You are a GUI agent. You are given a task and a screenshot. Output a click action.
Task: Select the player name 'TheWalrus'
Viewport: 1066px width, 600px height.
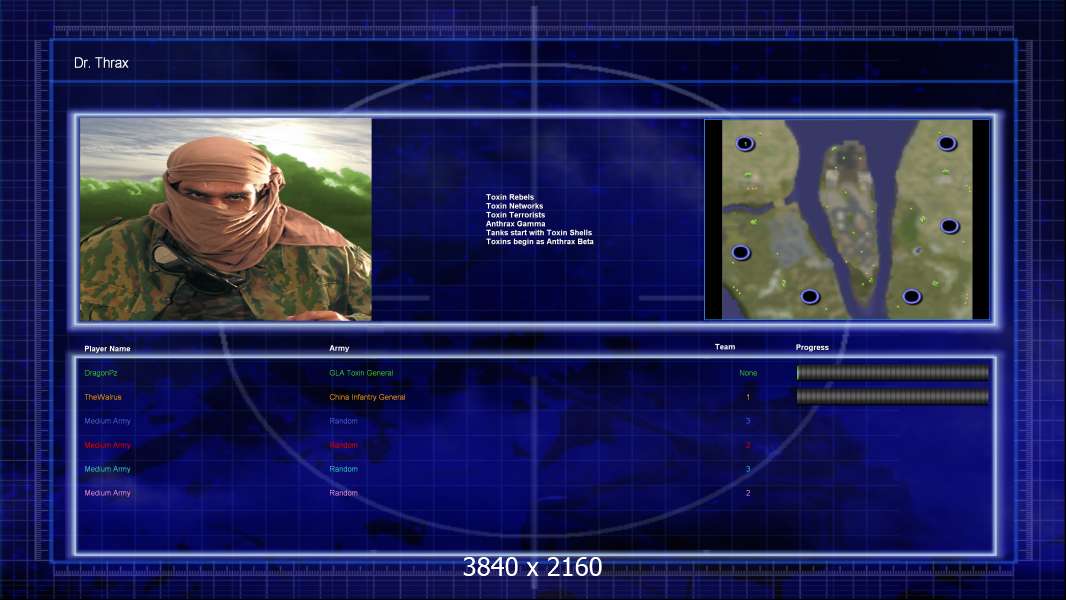103,397
